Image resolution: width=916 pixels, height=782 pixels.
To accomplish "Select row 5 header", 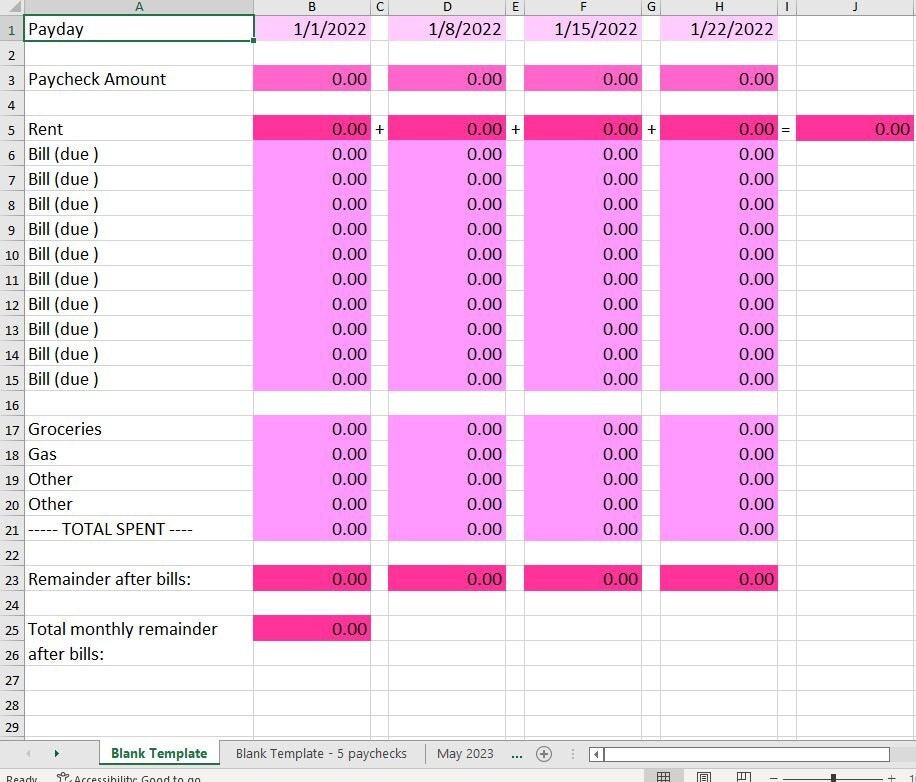I will click(11, 128).
